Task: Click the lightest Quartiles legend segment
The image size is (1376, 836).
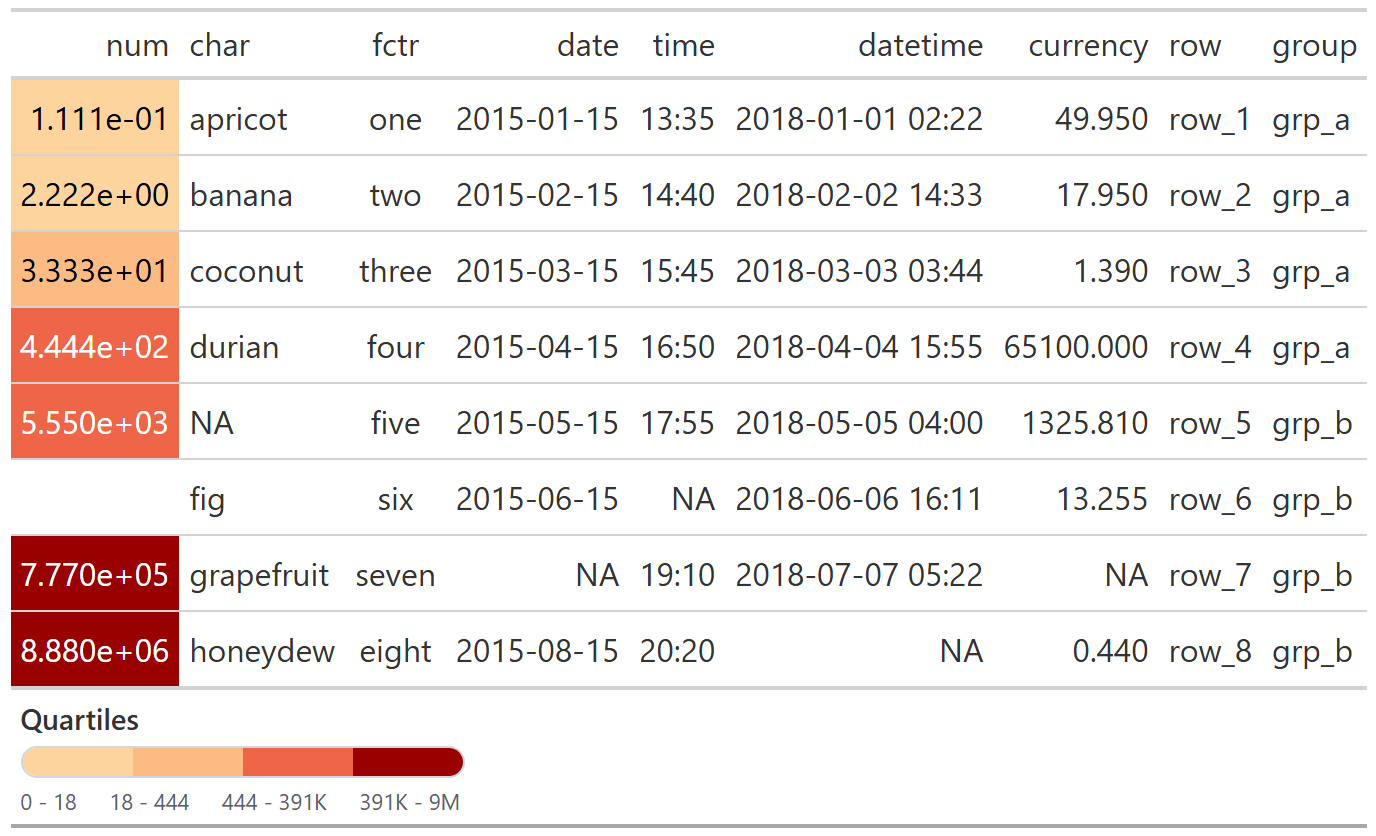Action: (x=77, y=762)
